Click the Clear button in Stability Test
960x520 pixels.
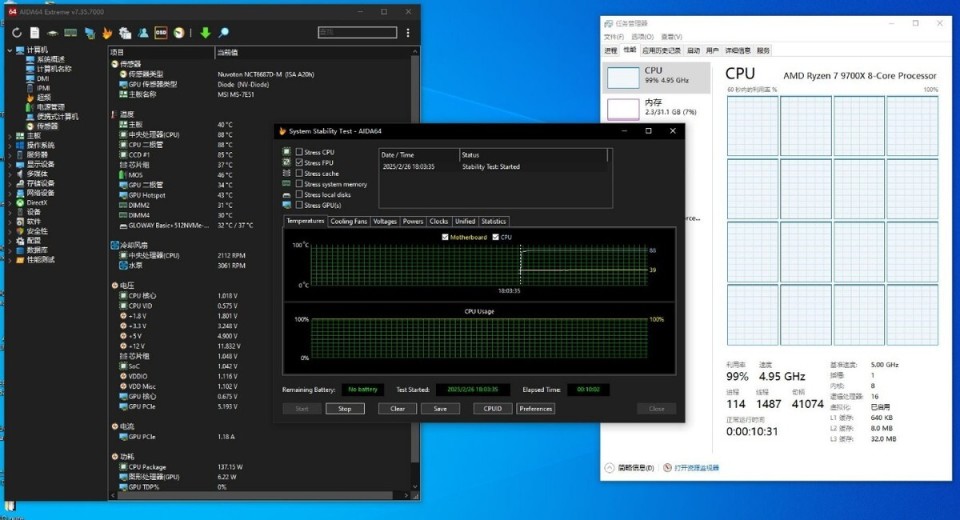pos(398,409)
